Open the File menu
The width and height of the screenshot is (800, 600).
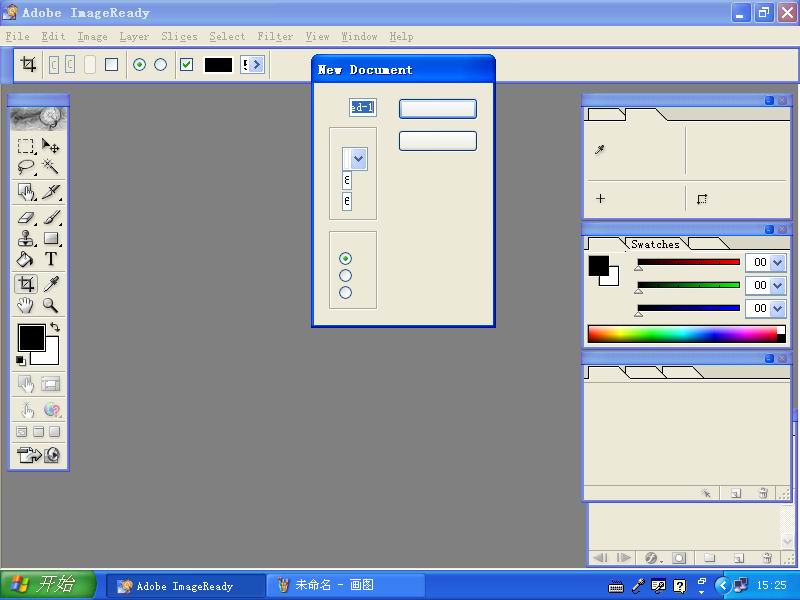[x=17, y=37]
